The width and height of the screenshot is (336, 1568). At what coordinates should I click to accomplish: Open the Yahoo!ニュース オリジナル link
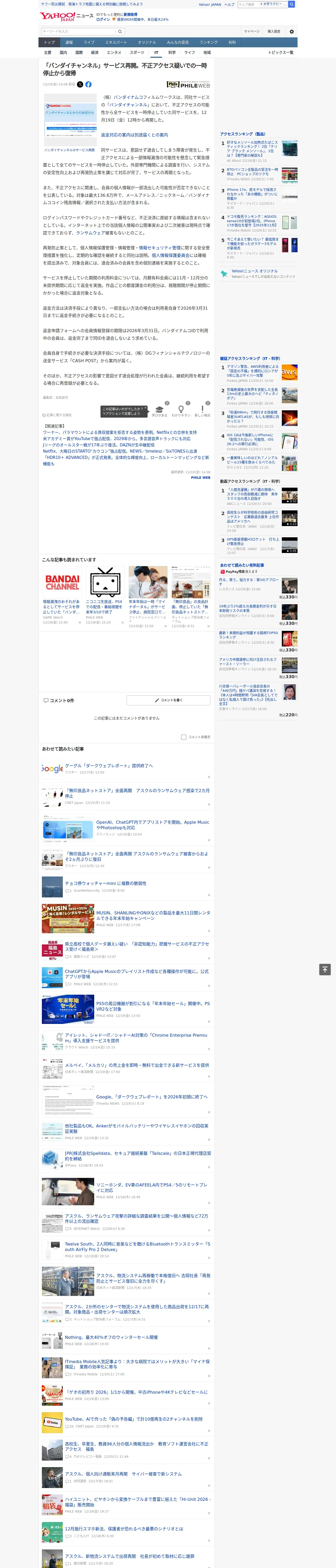(x=254, y=272)
